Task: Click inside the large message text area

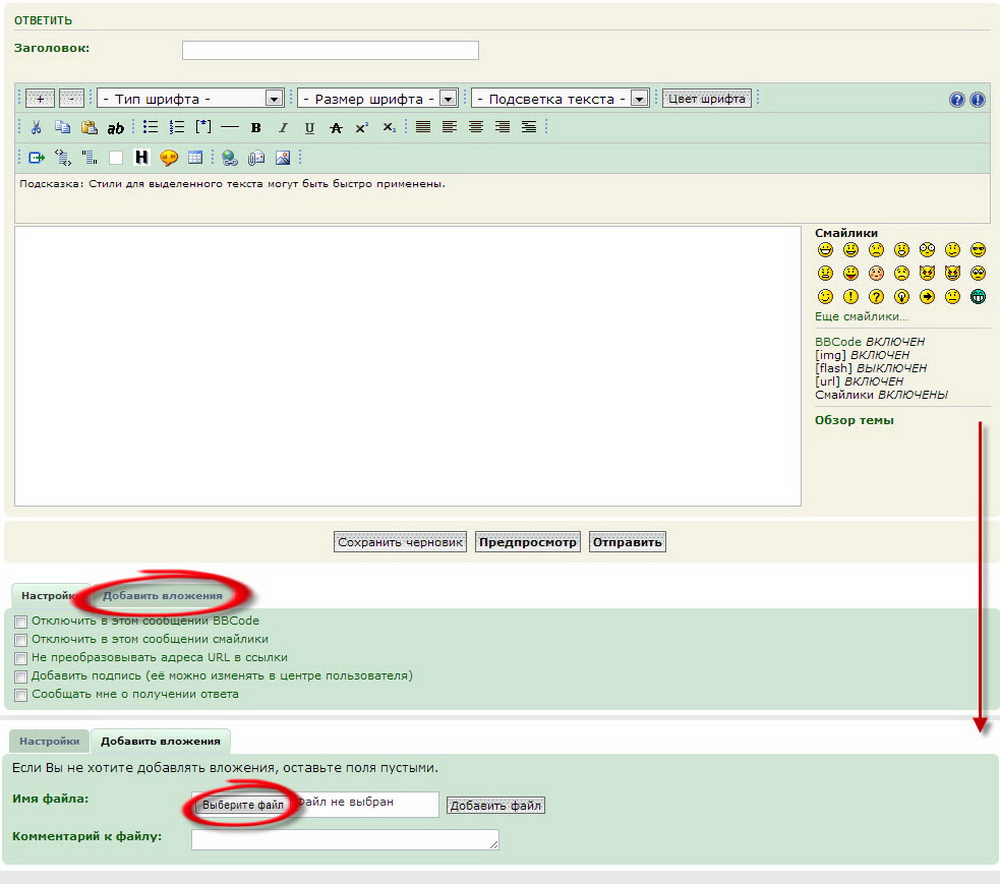Action: (408, 366)
